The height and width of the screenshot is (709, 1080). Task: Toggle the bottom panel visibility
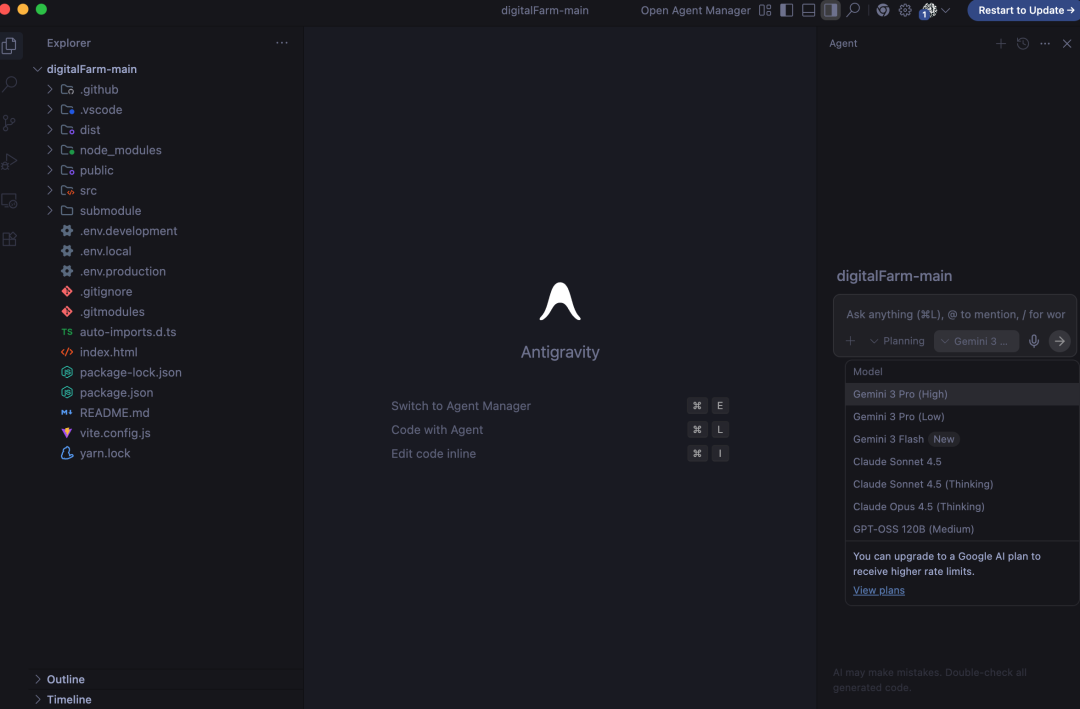tap(809, 10)
